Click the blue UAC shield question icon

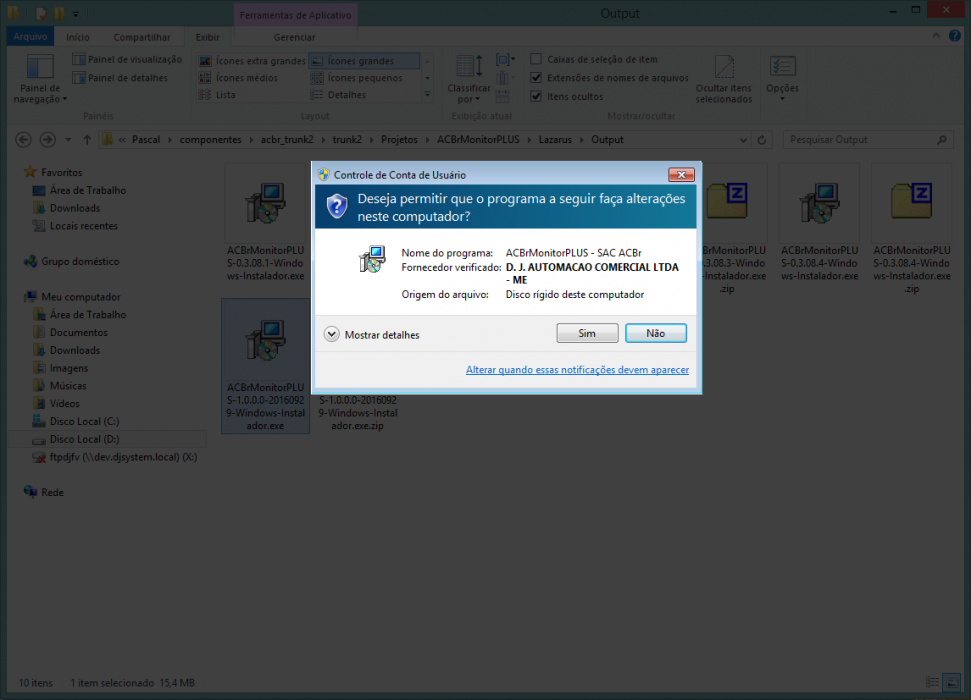(x=337, y=206)
